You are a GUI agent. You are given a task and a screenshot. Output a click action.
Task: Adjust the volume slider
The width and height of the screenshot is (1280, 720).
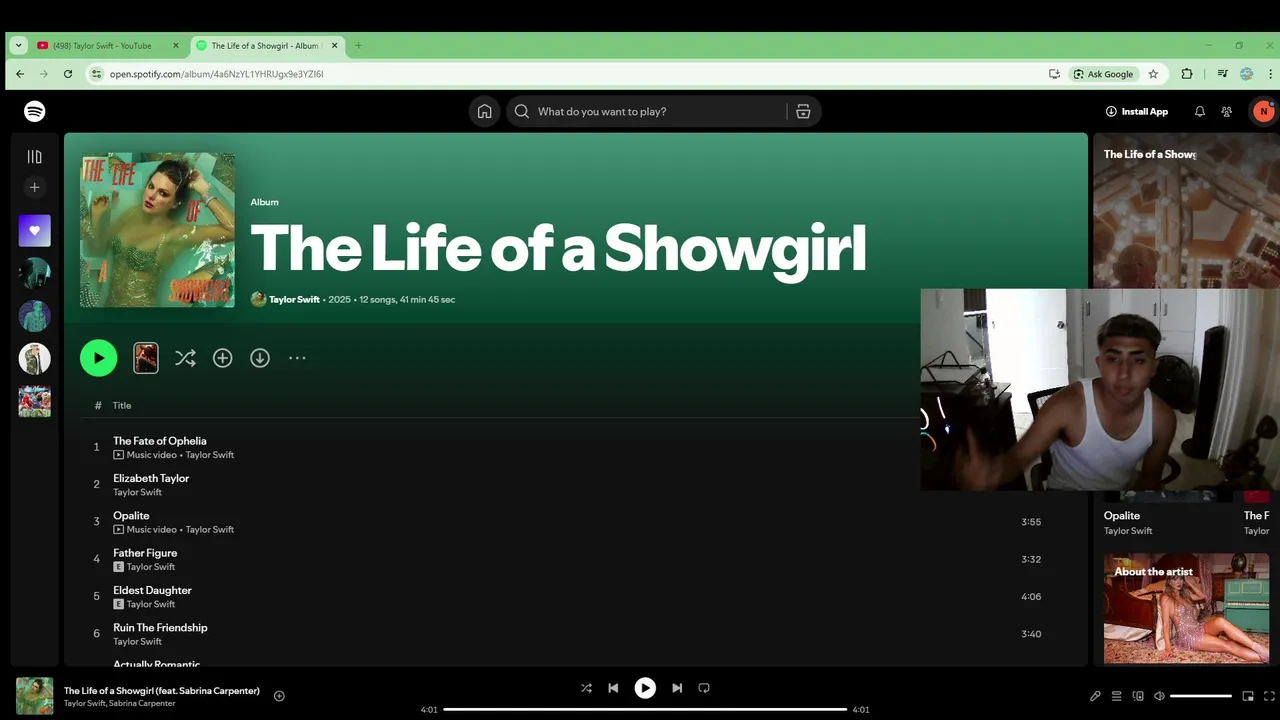tap(1201, 696)
